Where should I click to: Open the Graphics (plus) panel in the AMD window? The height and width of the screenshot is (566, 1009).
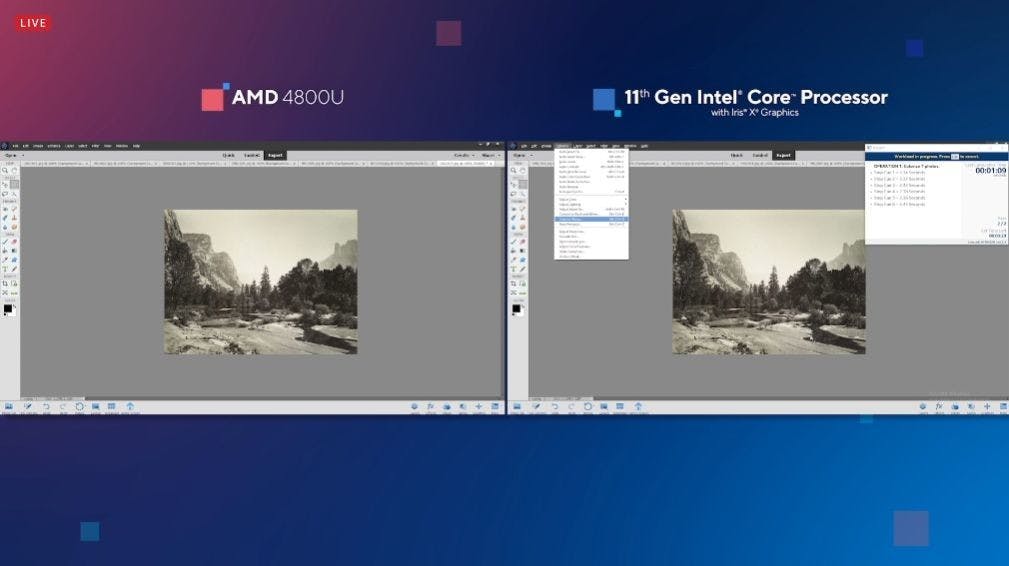[x=479, y=406]
